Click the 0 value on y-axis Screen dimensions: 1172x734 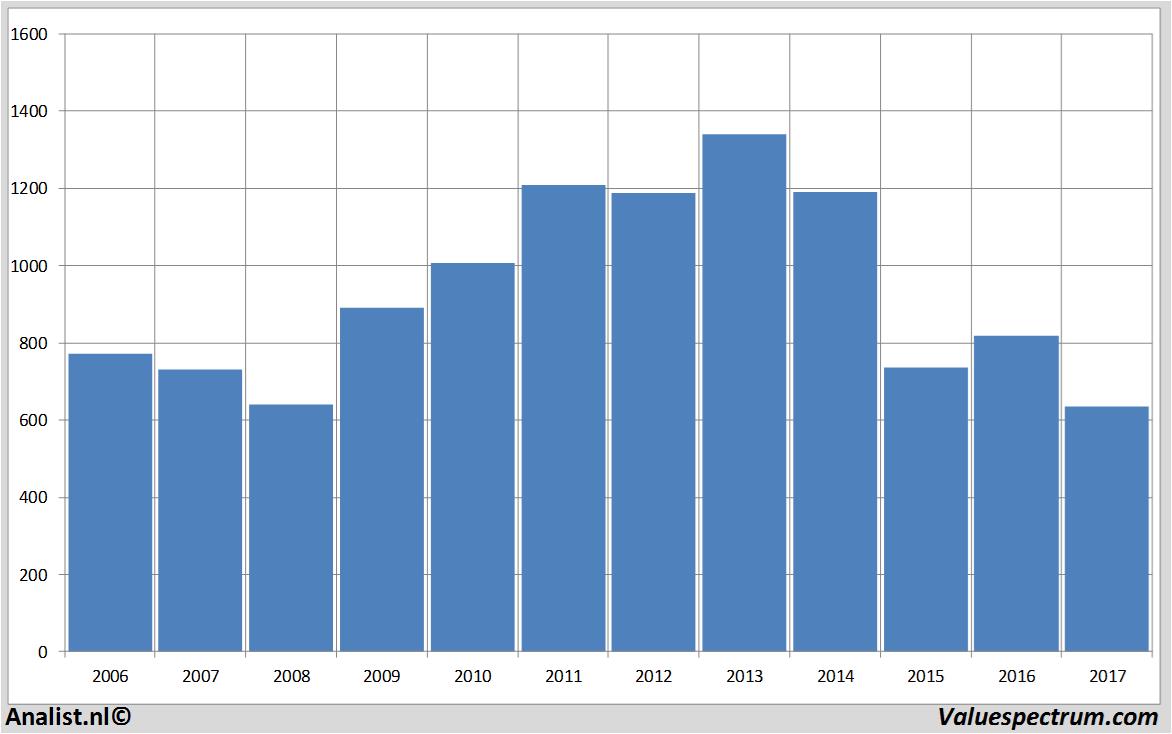(42, 652)
